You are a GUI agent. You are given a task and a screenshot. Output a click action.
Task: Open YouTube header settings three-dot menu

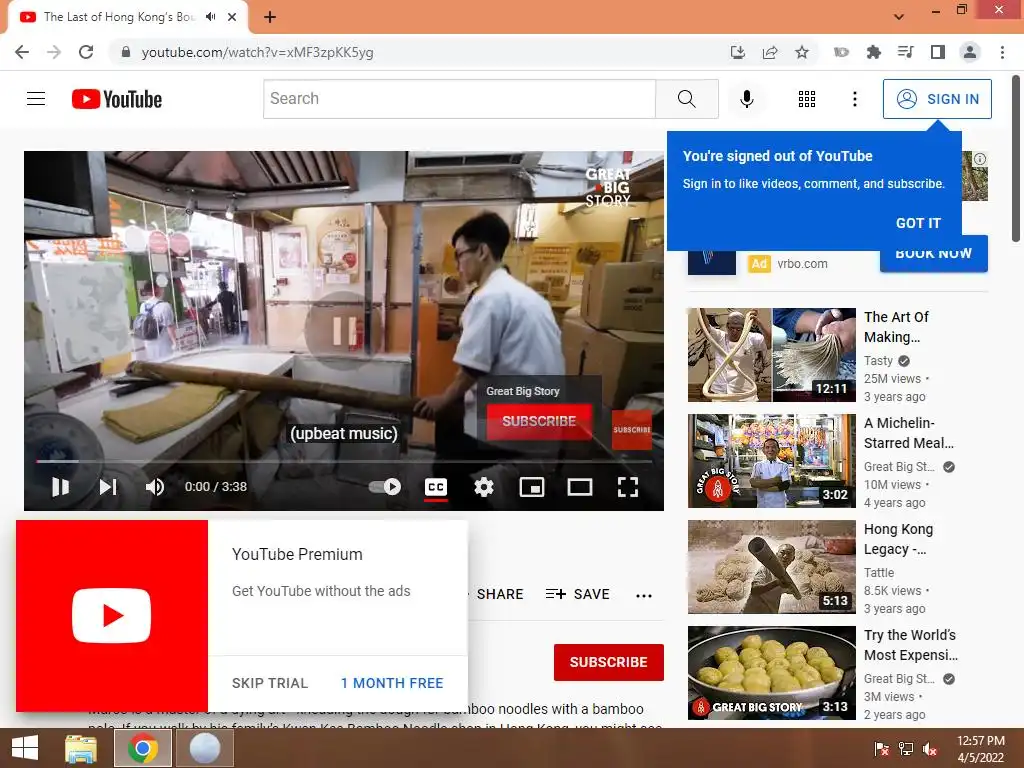854,99
